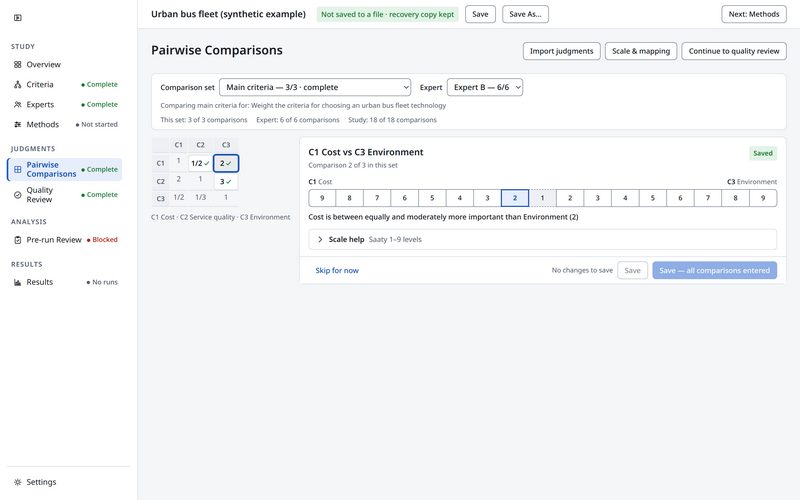This screenshot has width=800, height=500.
Task: Click the top bar Save button
Action: point(480,14)
